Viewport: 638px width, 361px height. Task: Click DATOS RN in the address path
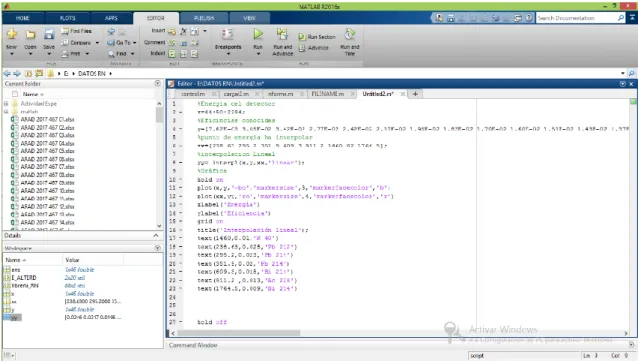pos(92,74)
